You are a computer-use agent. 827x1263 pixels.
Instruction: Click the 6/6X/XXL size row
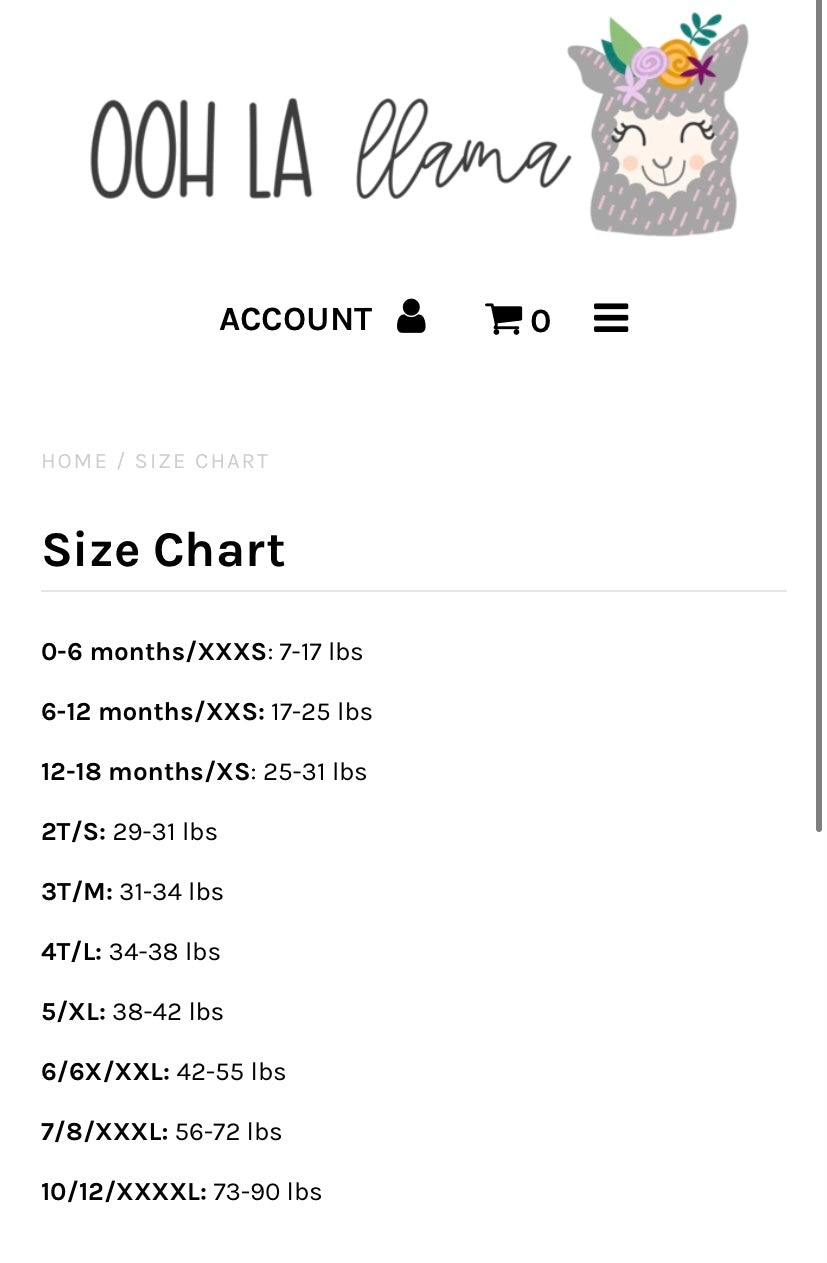pyautogui.click(x=164, y=1072)
